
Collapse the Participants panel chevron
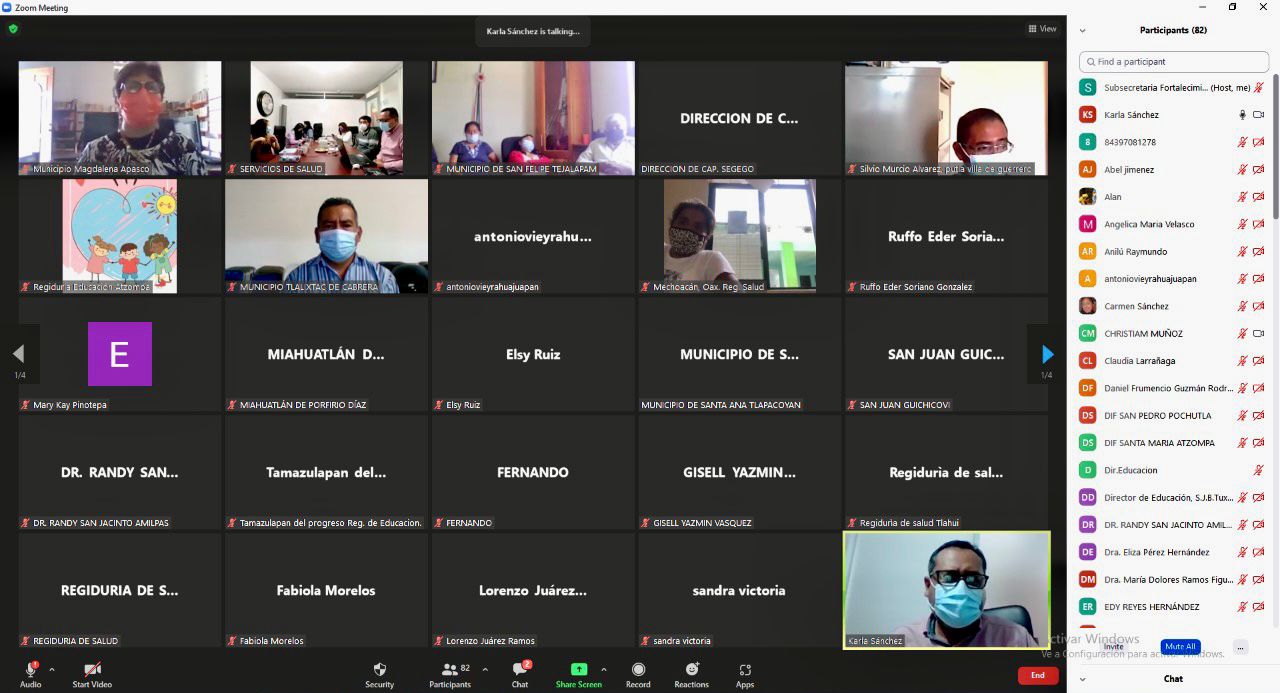(1082, 31)
